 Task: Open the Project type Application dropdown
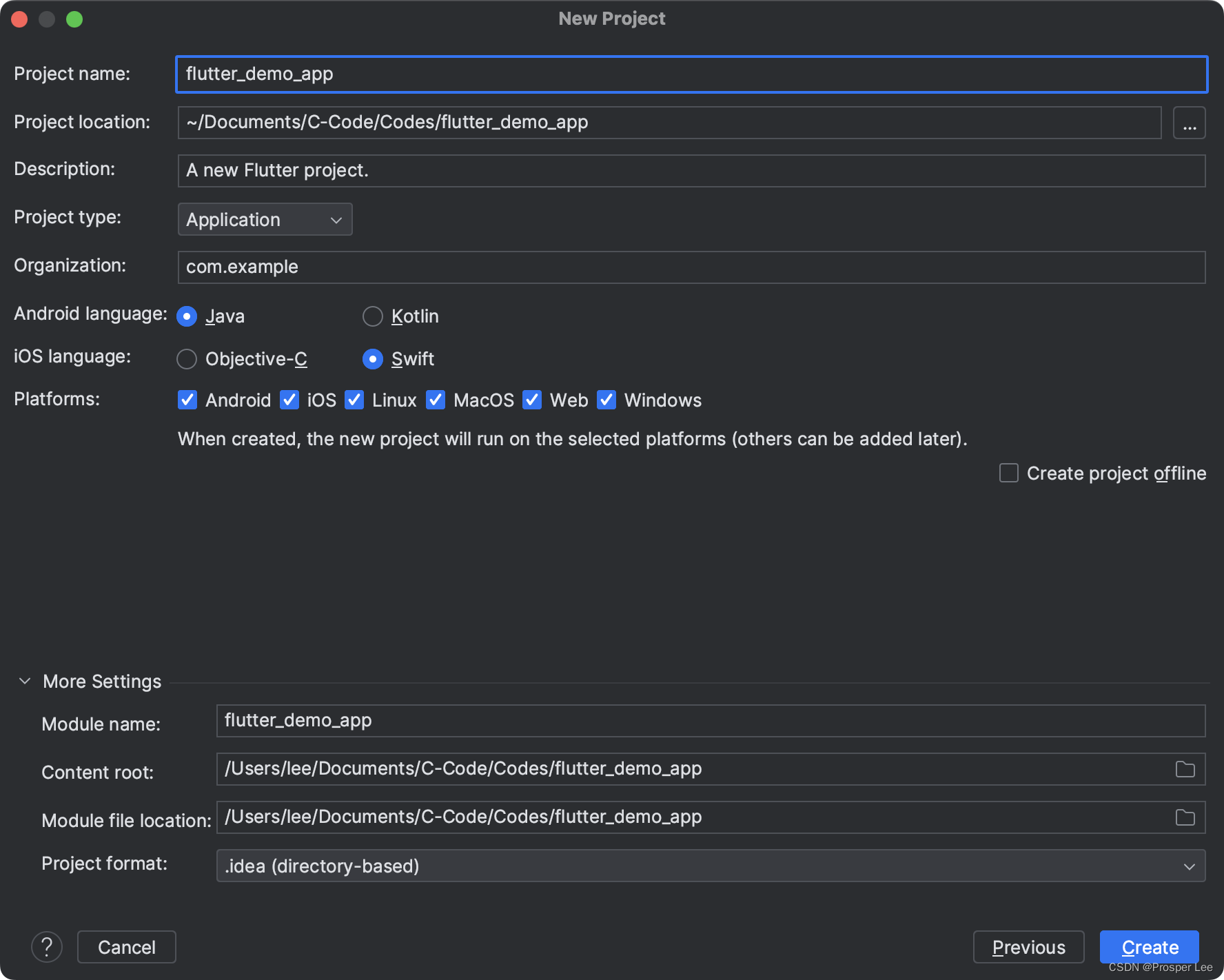point(265,219)
